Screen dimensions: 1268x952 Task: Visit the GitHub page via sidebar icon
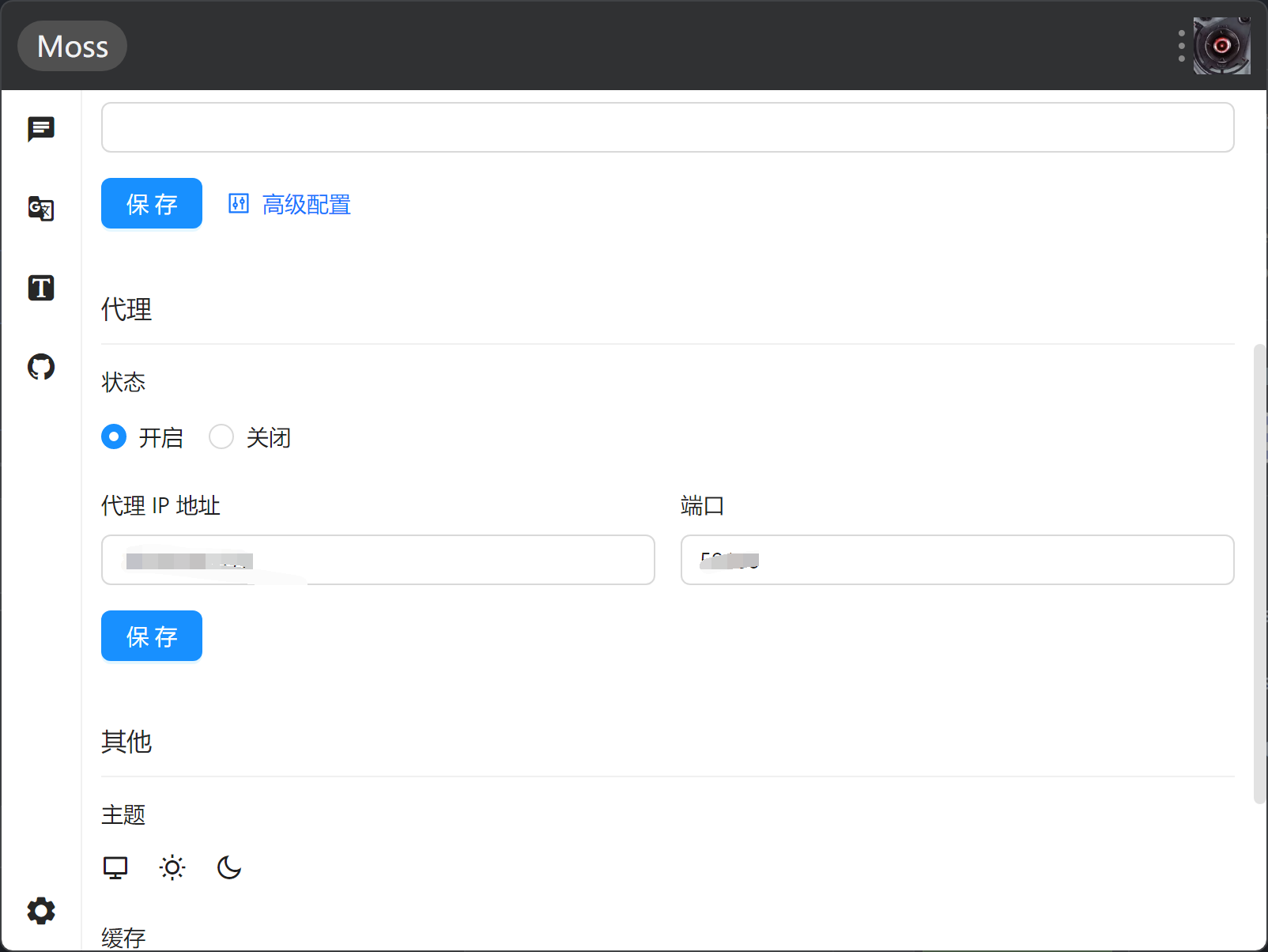(40, 366)
